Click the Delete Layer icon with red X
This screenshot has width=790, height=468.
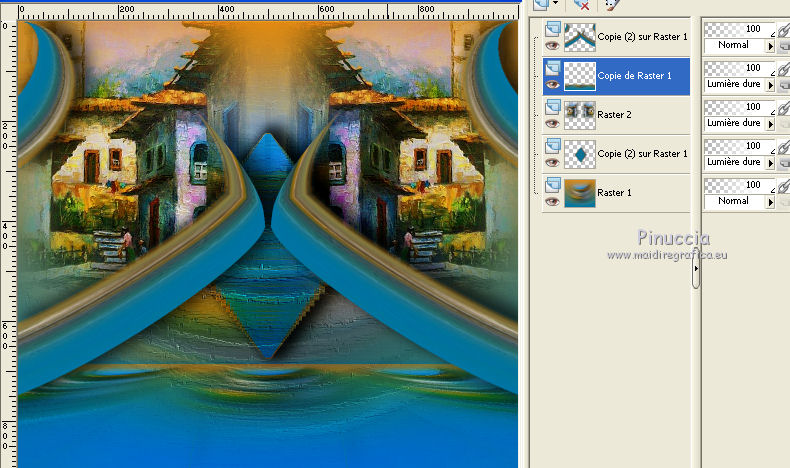tap(581, 5)
